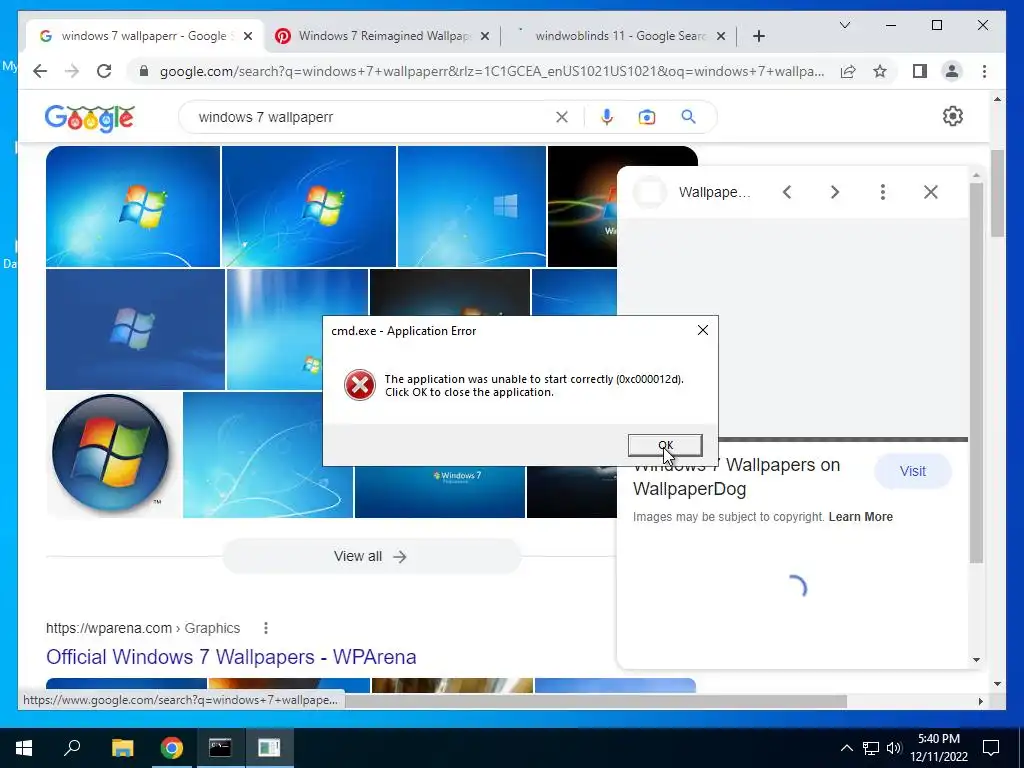Open the first Windows 7 wallpaper thumbnail
The height and width of the screenshot is (768, 1024).
(133, 206)
